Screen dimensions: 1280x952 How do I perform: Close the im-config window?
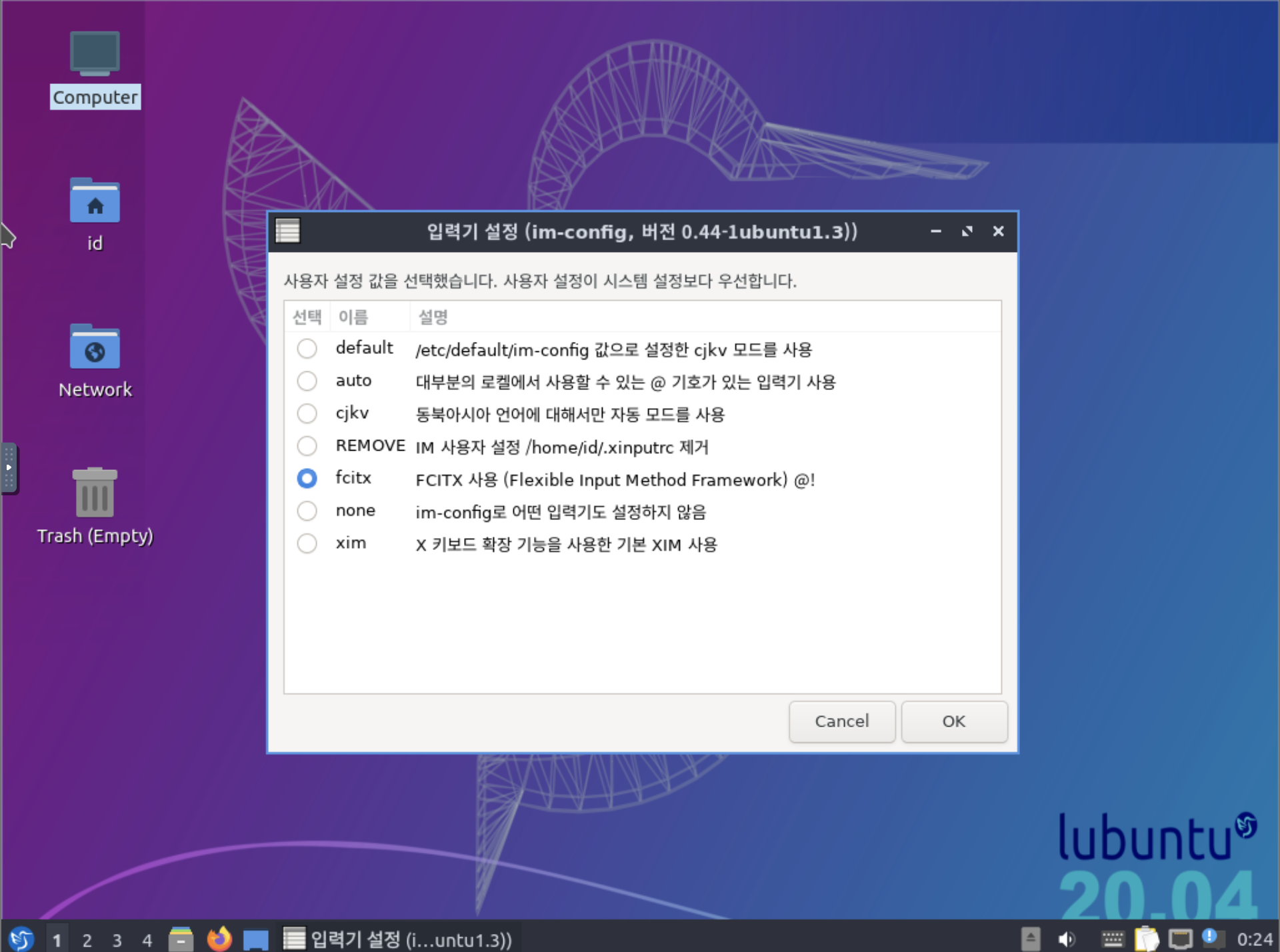(998, 231)
